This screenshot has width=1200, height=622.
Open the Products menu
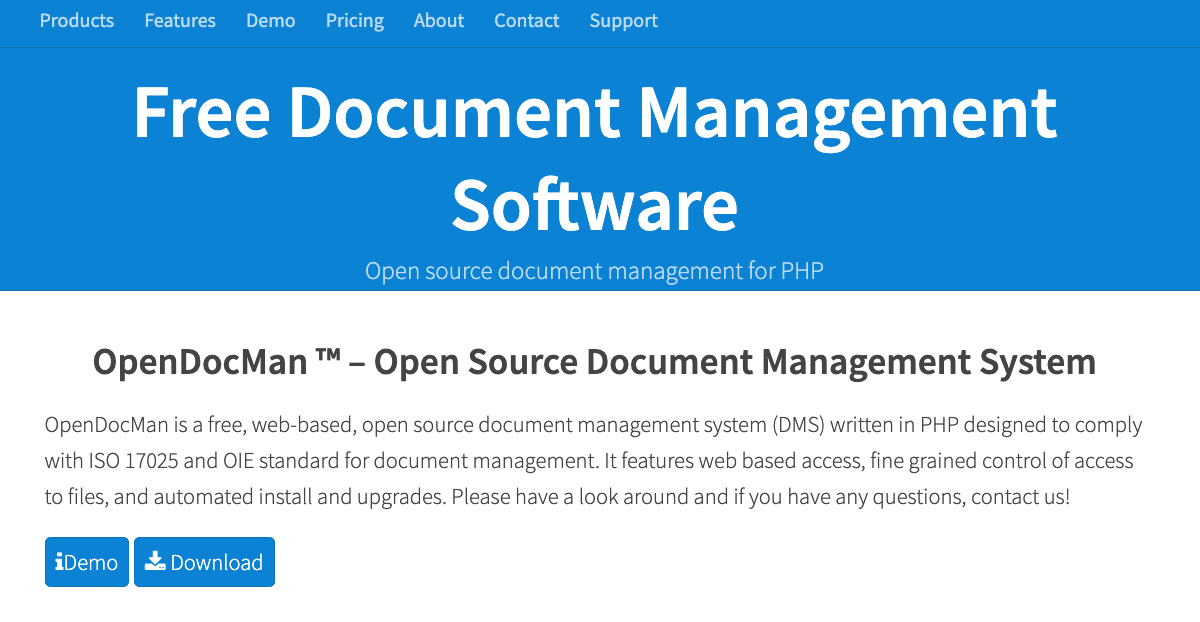(x=76, y=20)
